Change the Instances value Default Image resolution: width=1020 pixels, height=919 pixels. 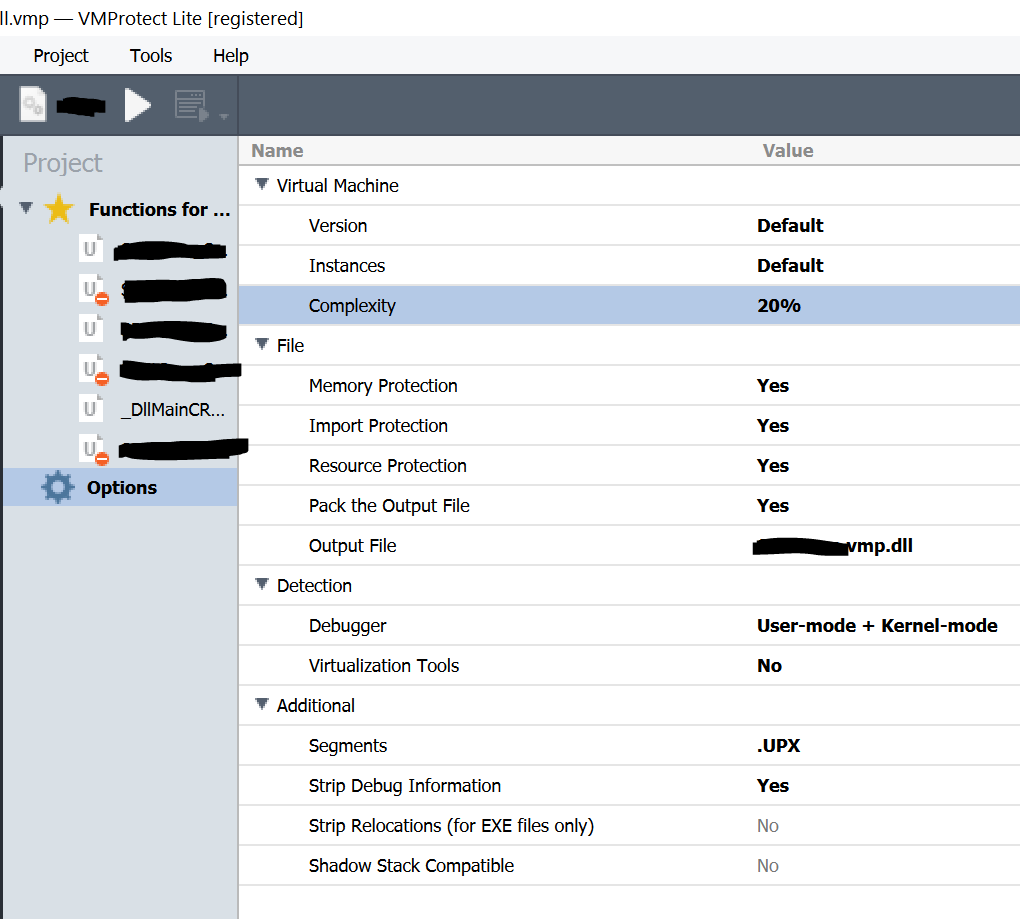click(x=790, y=266)
